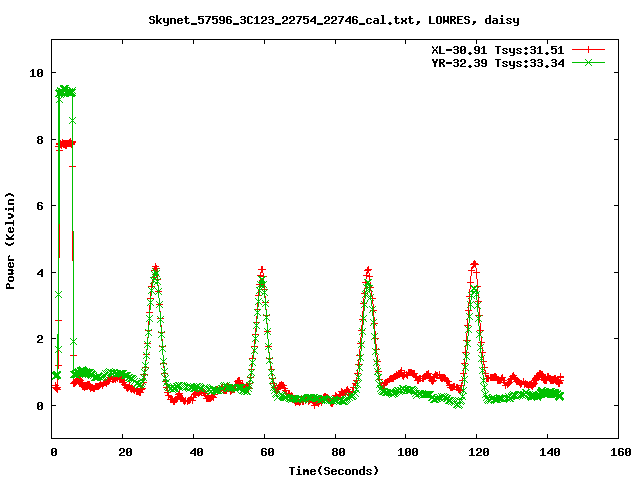This screenshot has width=640, height=480.
Task: Click the x-axis tick label 20
Action: tap(125, 452)
